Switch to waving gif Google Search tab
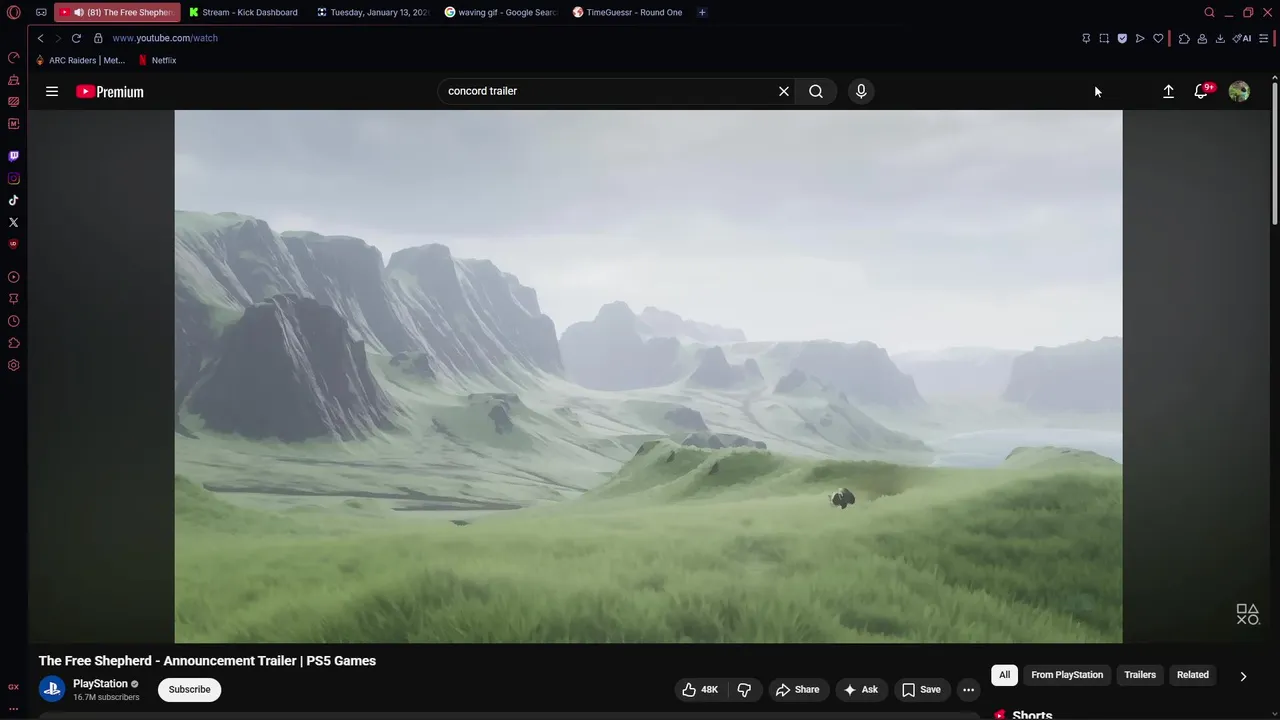The height and width of the screenshot is (720, 1280). [500, 13]
